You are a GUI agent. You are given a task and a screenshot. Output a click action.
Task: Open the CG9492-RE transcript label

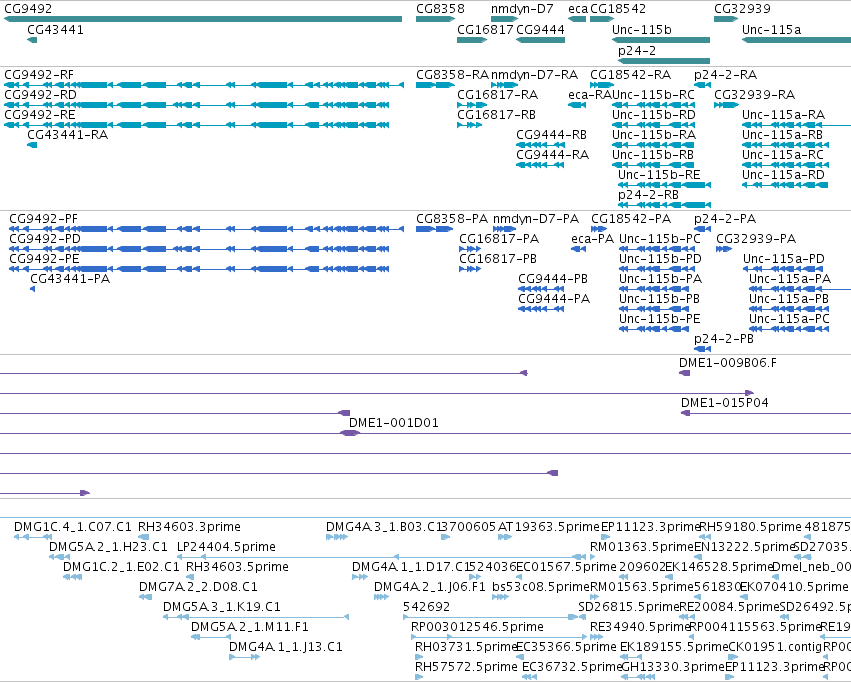(40, 115)
